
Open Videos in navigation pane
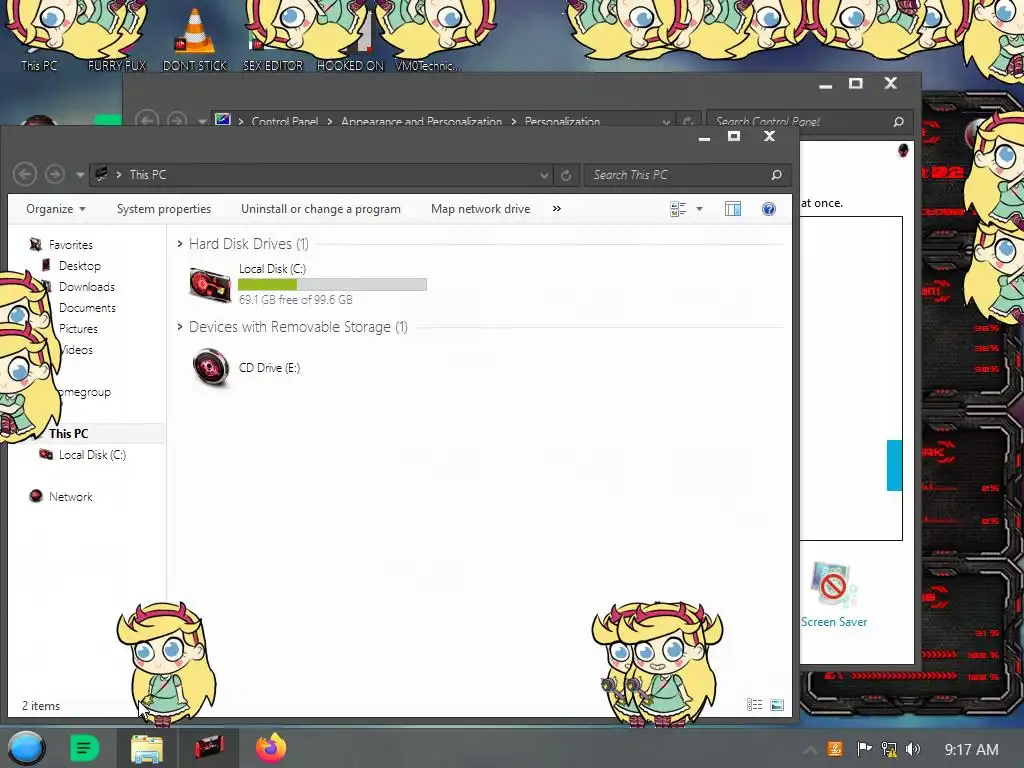[77, 349]
